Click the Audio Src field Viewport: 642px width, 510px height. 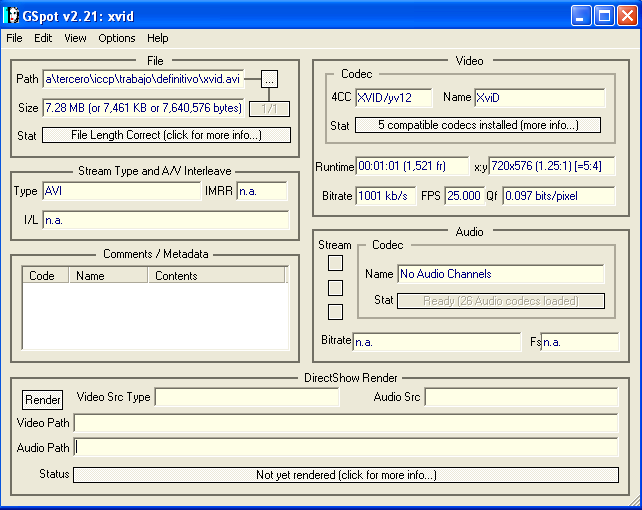coord(521,397)
